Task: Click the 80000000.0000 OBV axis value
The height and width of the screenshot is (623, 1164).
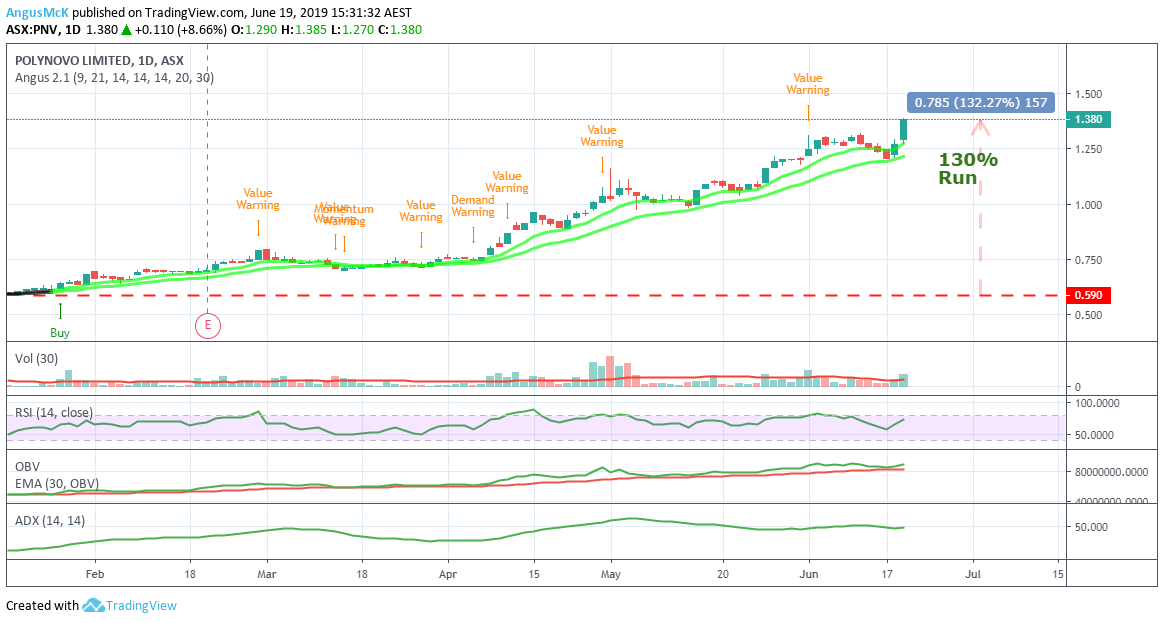Action: pos(1111,472)
